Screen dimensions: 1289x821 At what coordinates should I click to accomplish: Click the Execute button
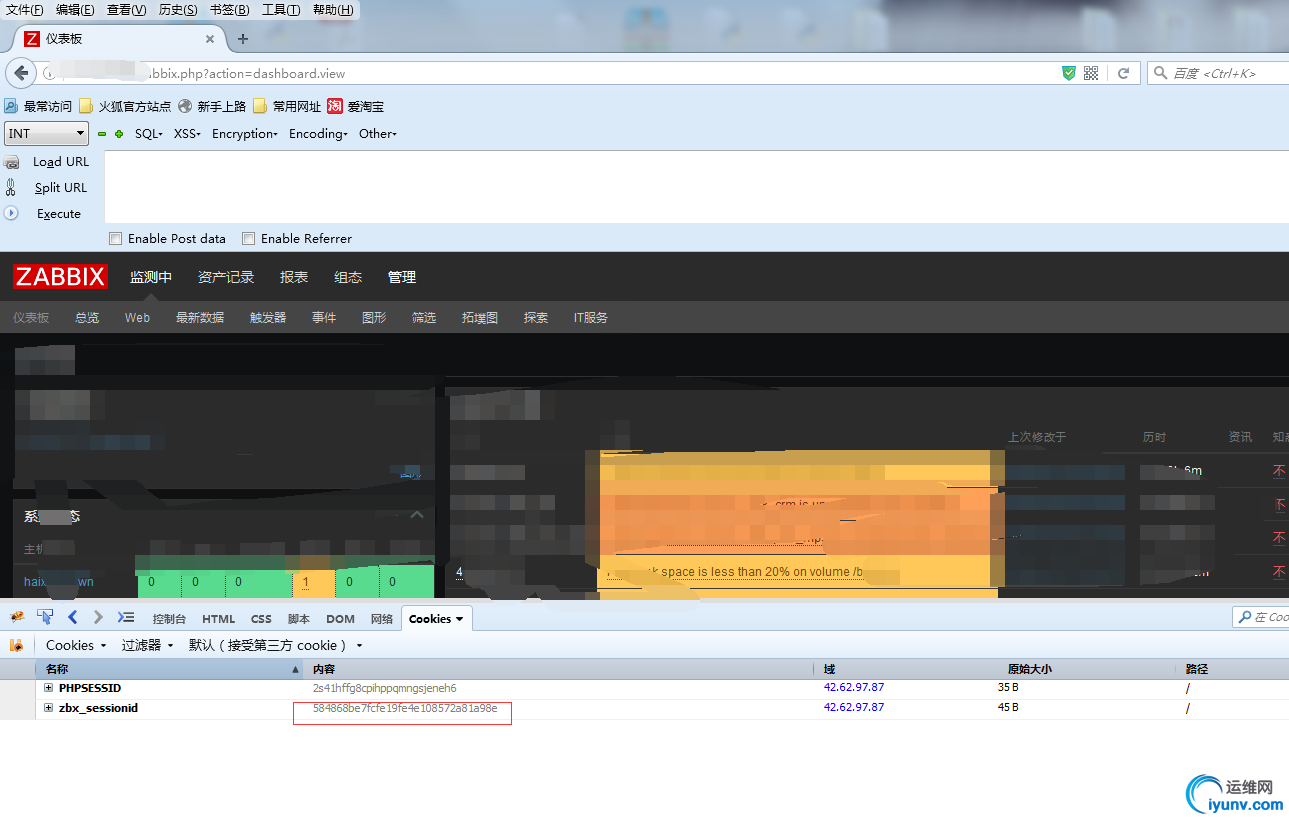(59, 213)
